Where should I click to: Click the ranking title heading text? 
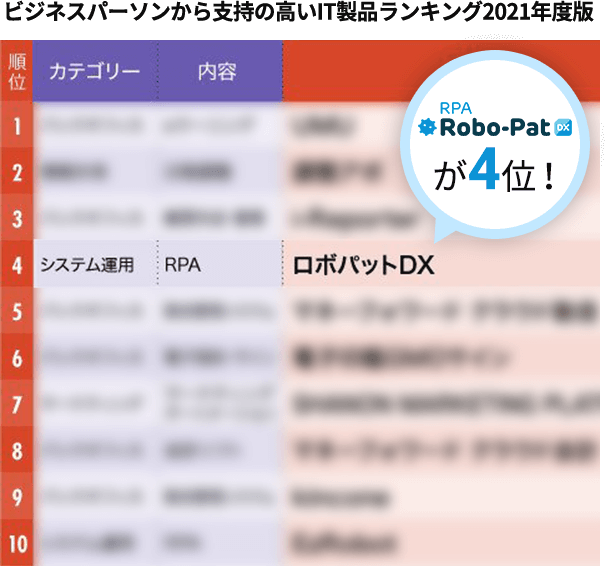click(300, 12)
